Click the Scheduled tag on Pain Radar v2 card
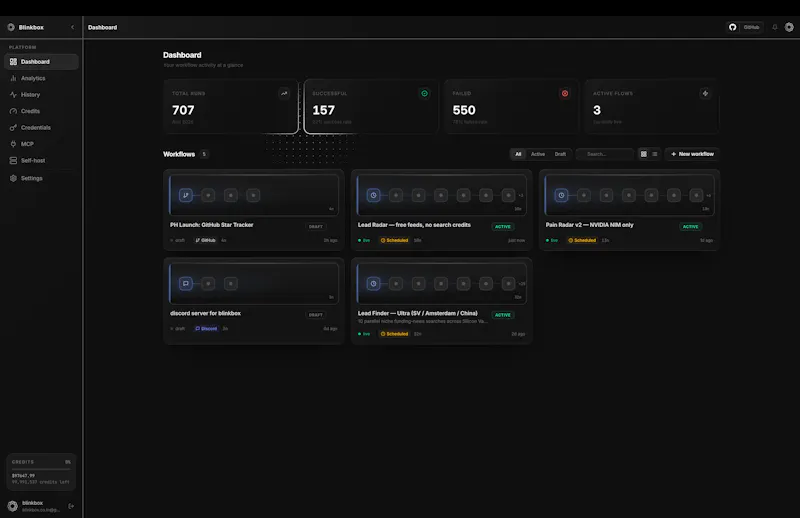 582,240
